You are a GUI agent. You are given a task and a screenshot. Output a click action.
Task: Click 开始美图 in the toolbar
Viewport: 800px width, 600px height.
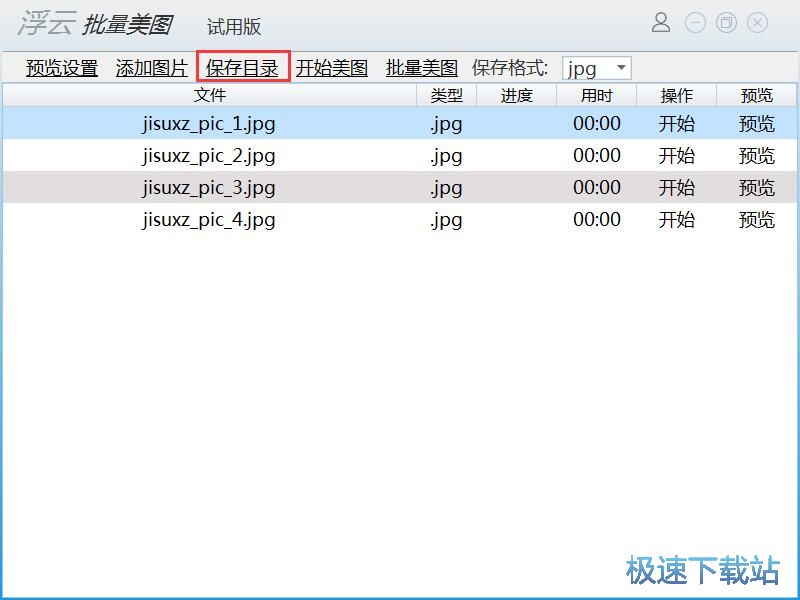coord(332,68)
